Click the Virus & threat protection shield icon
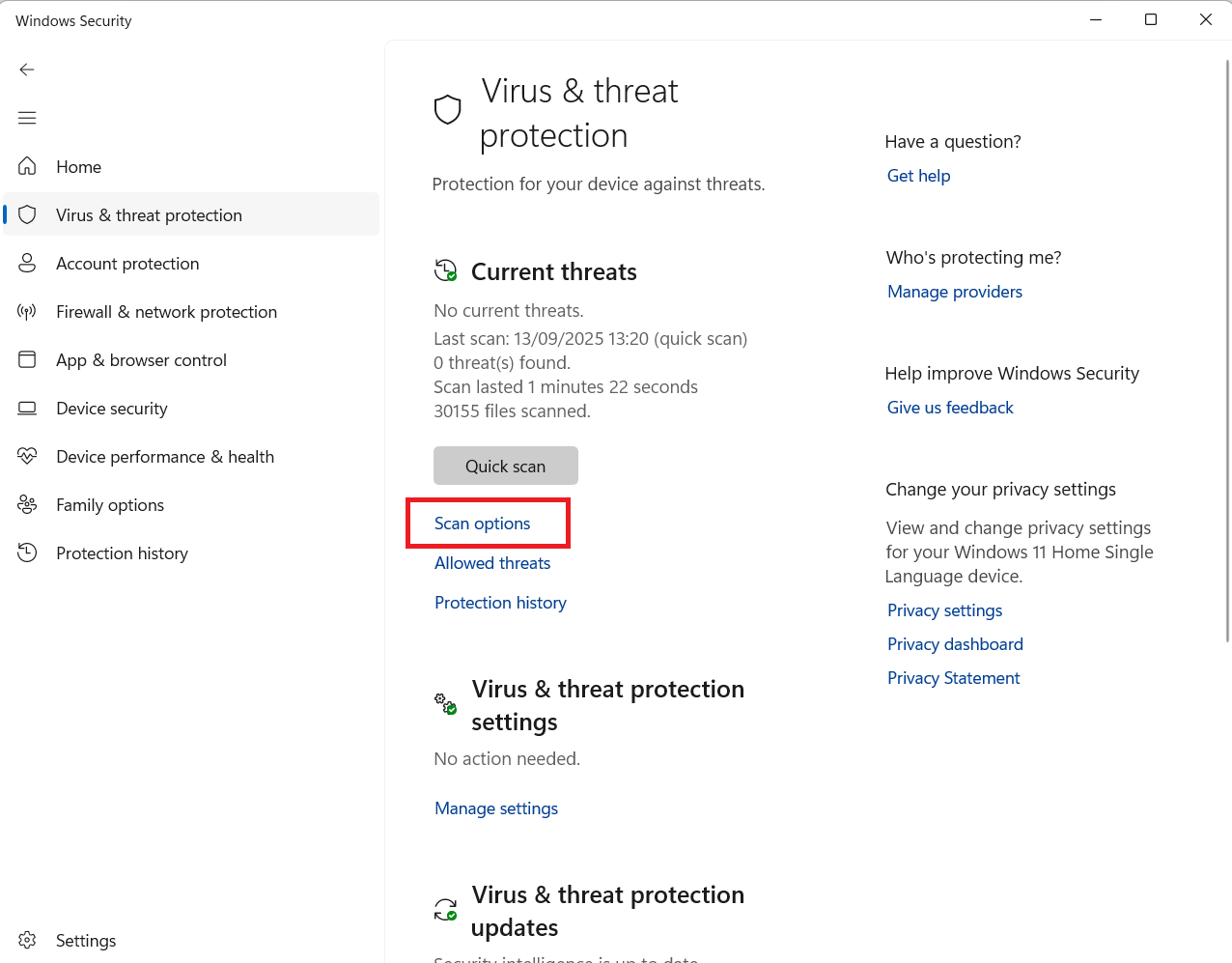 [x=27, y=214]
